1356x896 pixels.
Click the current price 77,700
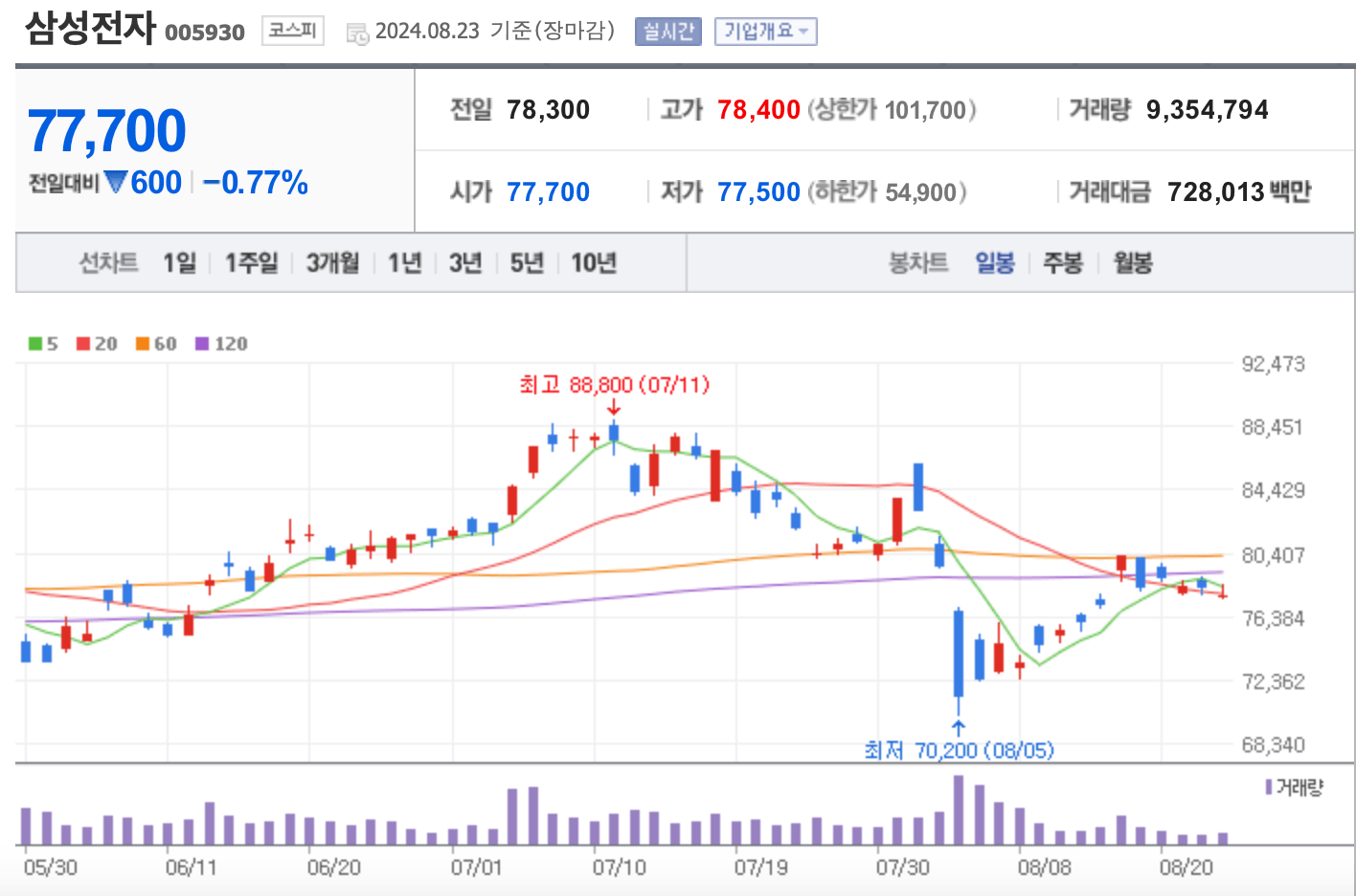[x=107, y=131]
